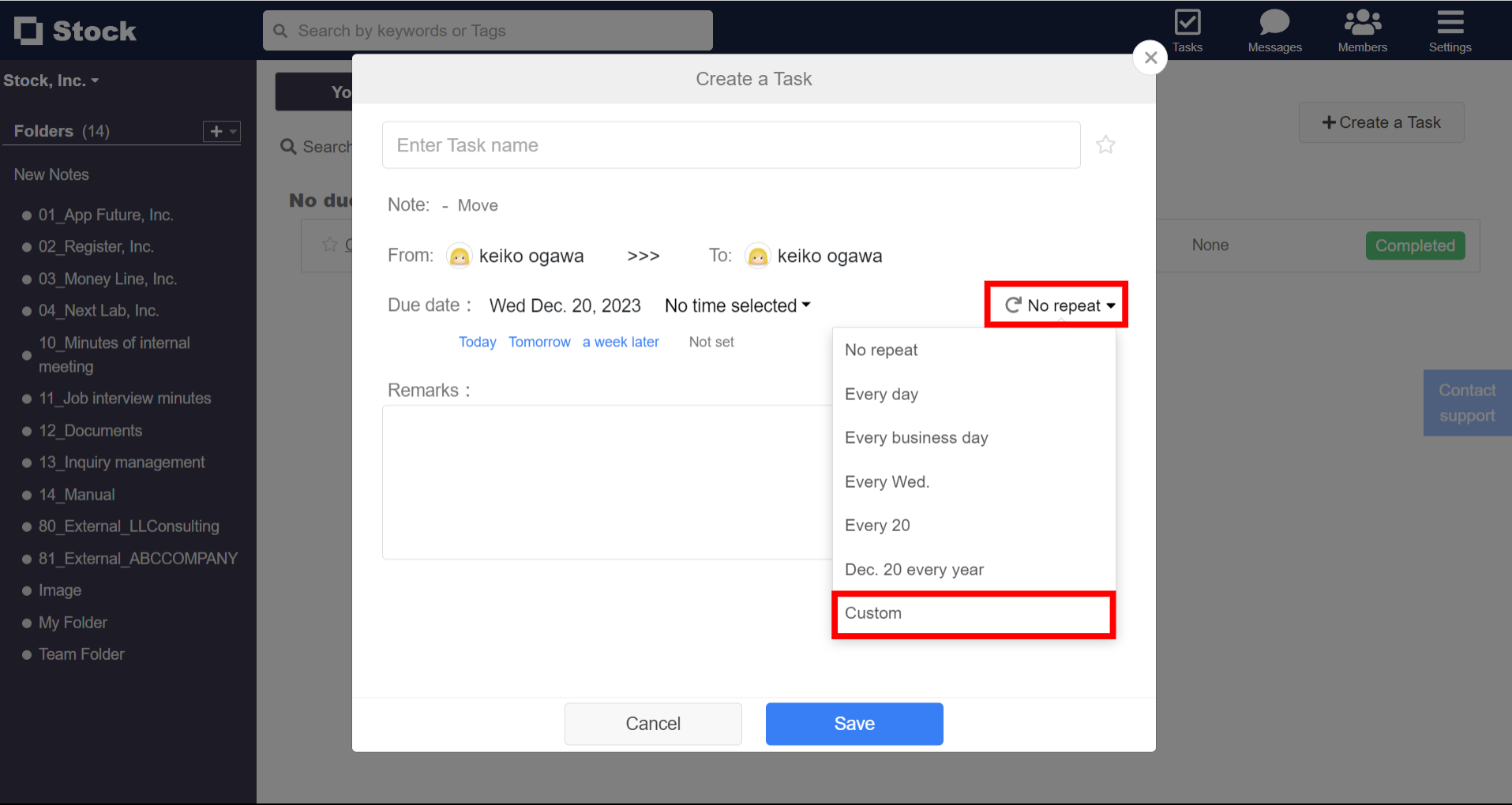
Task: Click the repeat arrow icon next to No repeat
Action: click(x=1013, y=305)
